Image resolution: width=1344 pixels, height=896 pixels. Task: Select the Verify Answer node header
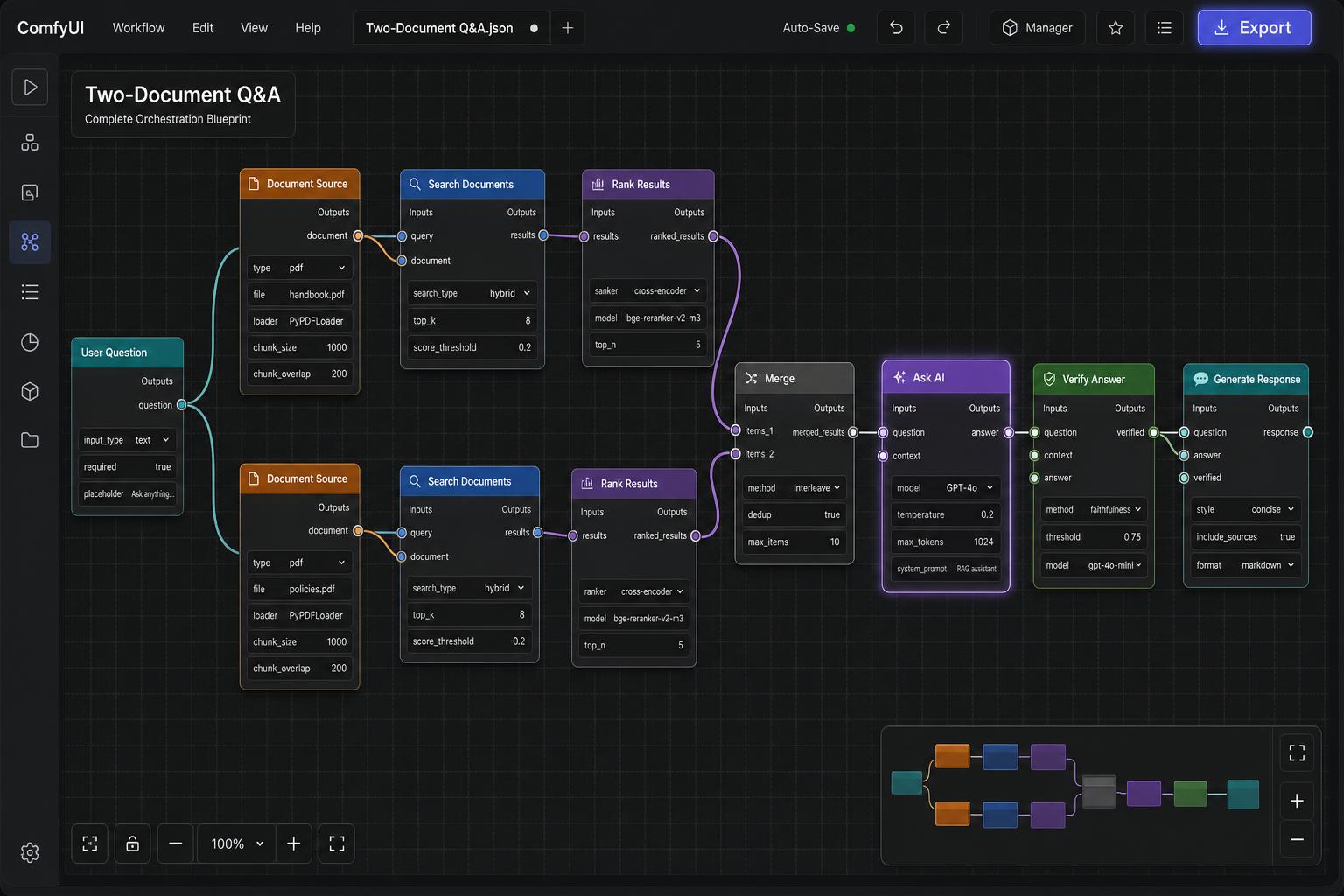click(1094, 379)
